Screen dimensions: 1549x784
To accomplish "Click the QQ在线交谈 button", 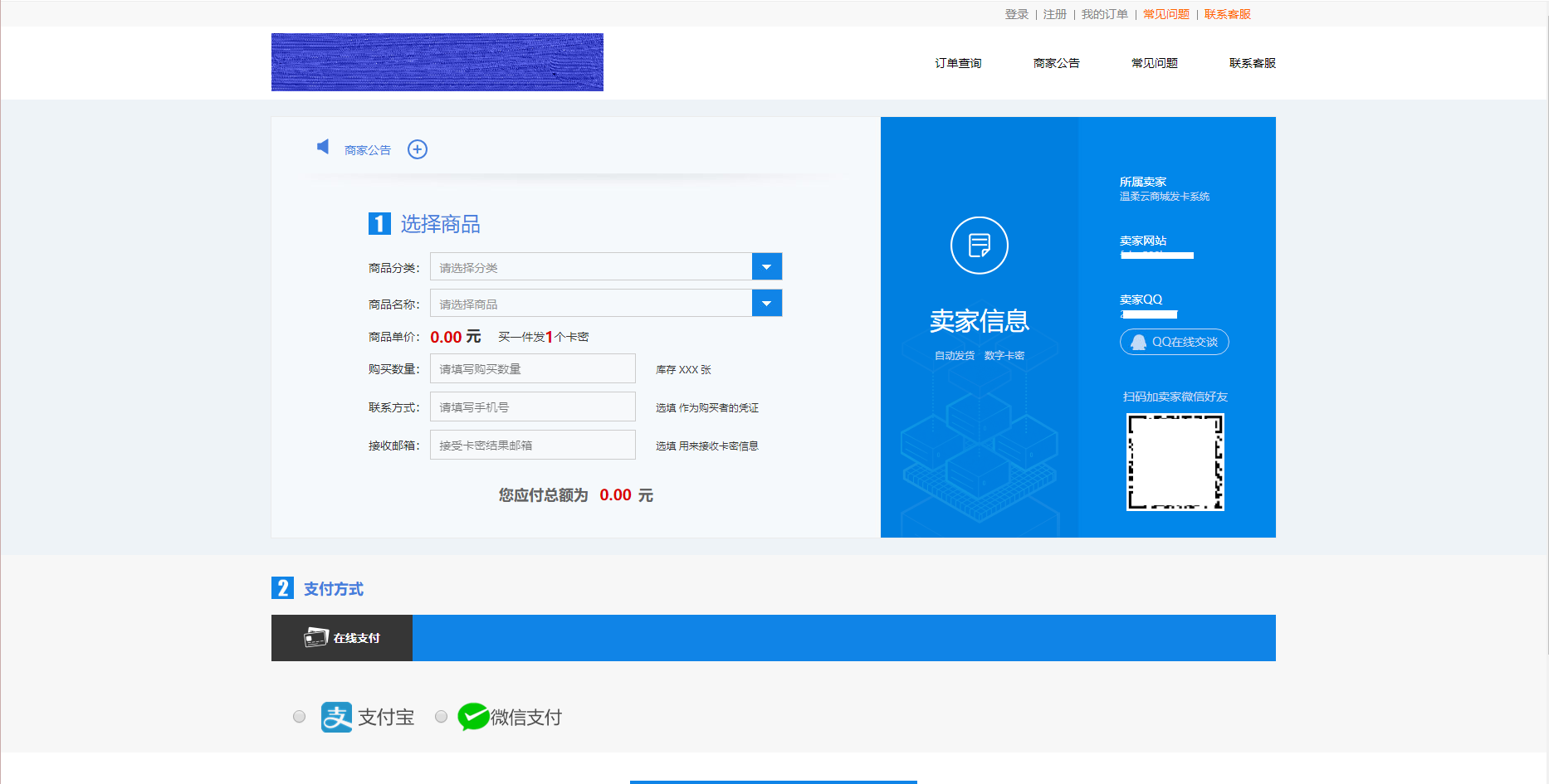I will point(1174,341).
